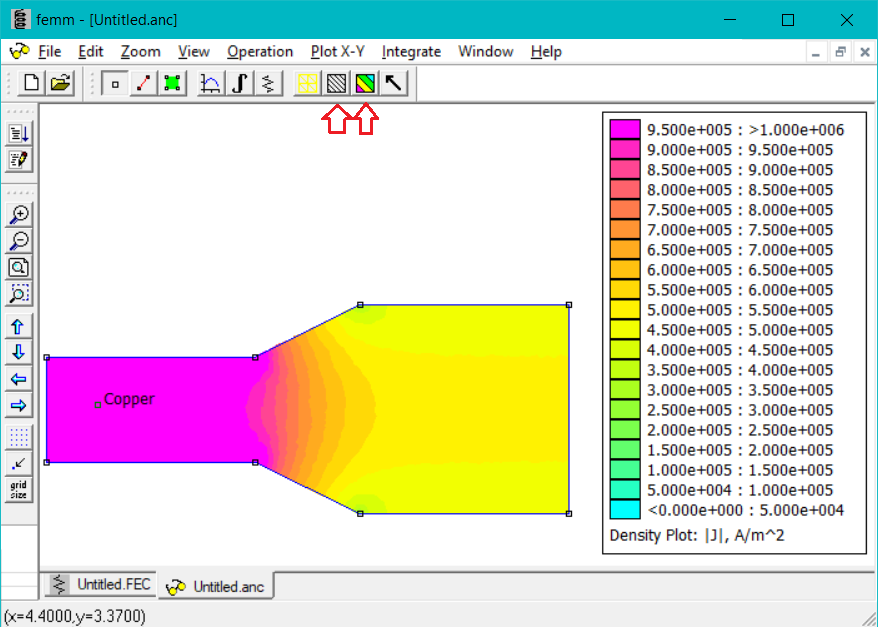The image size is (878, 627).
Task: Select the green block area mode
Action: click(172, 84)
